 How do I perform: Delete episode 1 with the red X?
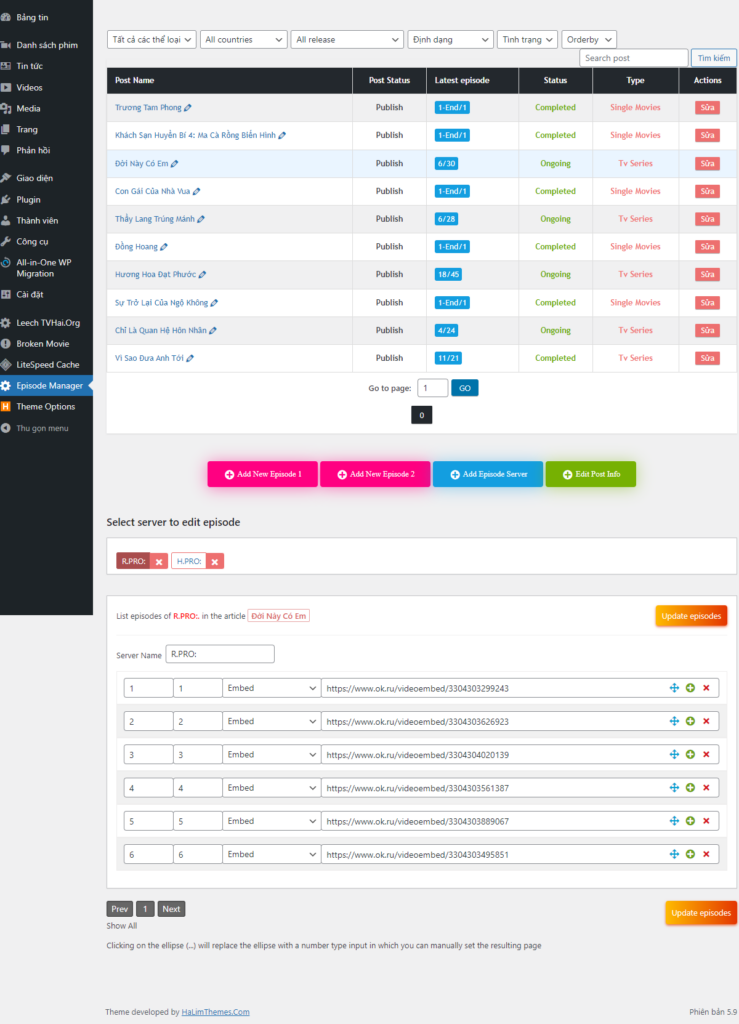tap(706, 688)
